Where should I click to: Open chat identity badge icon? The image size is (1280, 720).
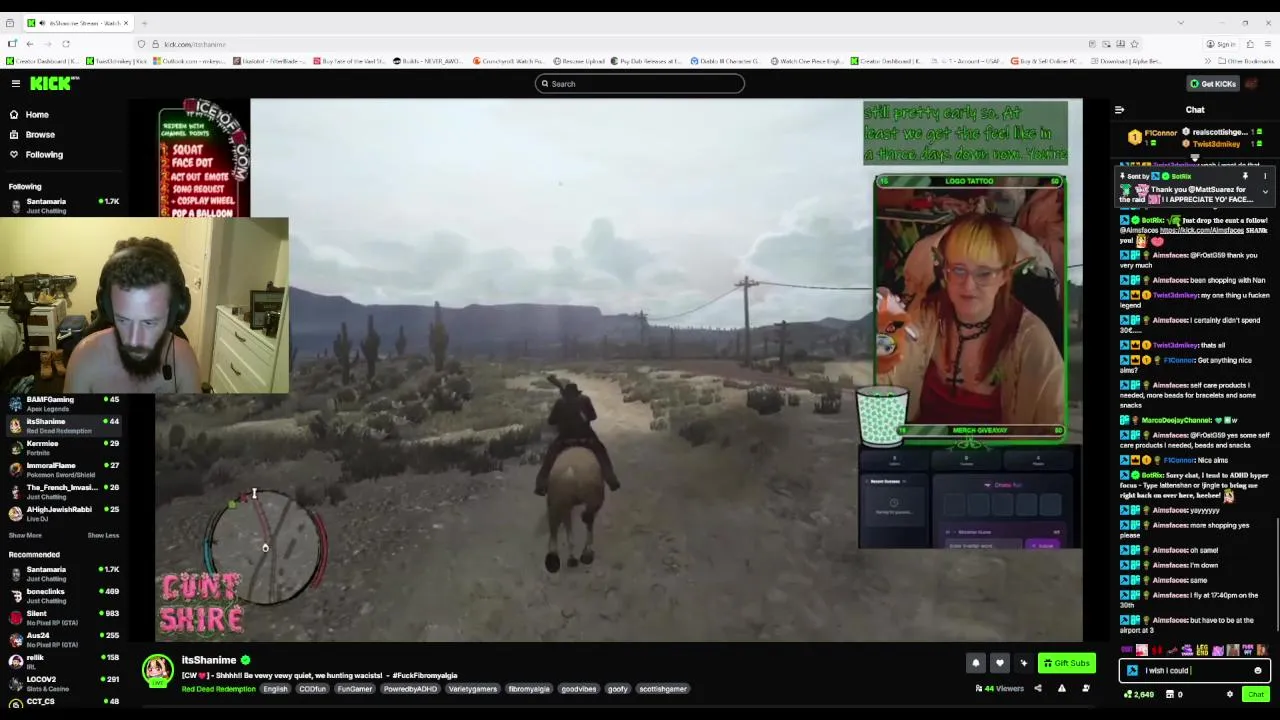pos(1132,671)
